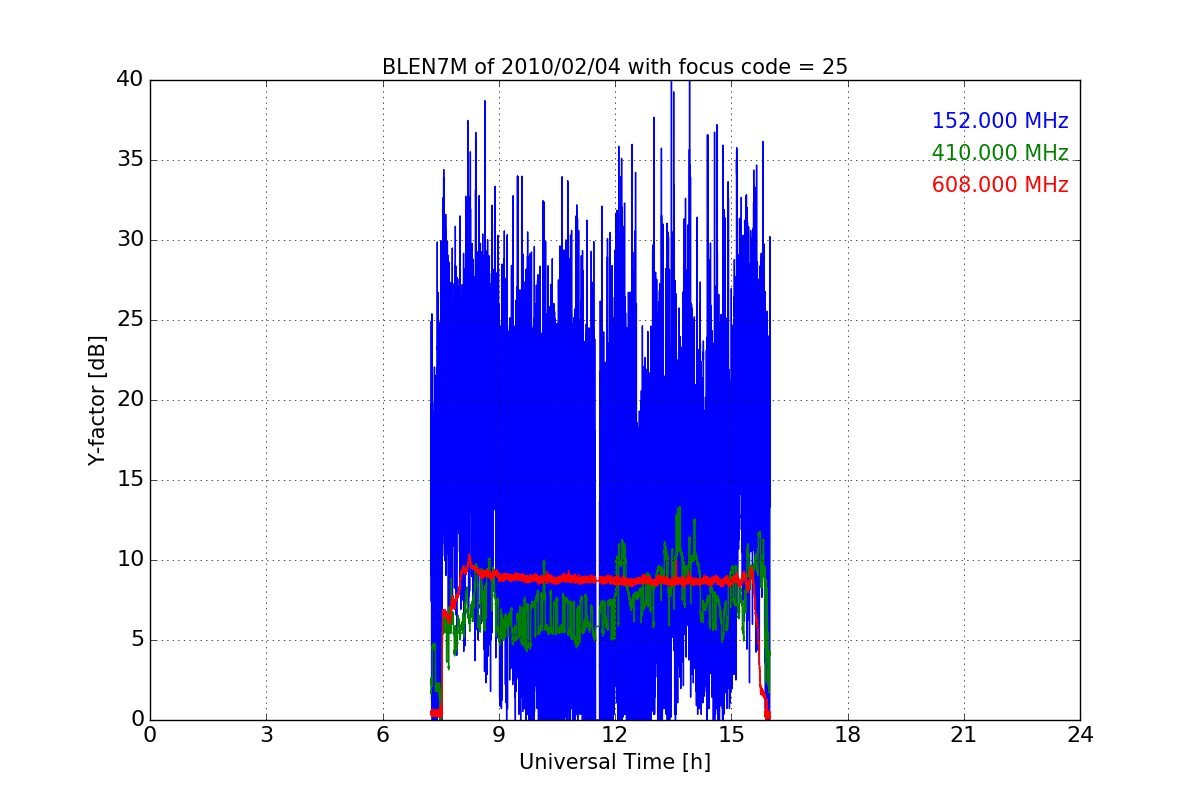
Task: Click the y-axis tick label '20'
Action: tap(130, 400)
